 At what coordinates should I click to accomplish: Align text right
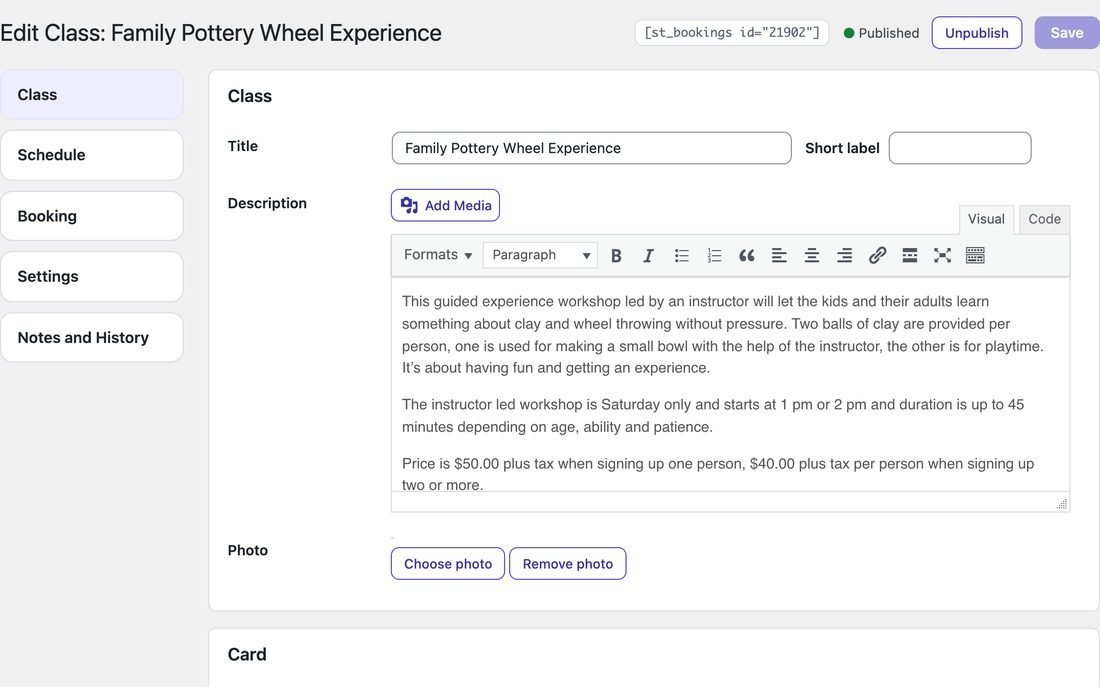click(x=845, y=255)
